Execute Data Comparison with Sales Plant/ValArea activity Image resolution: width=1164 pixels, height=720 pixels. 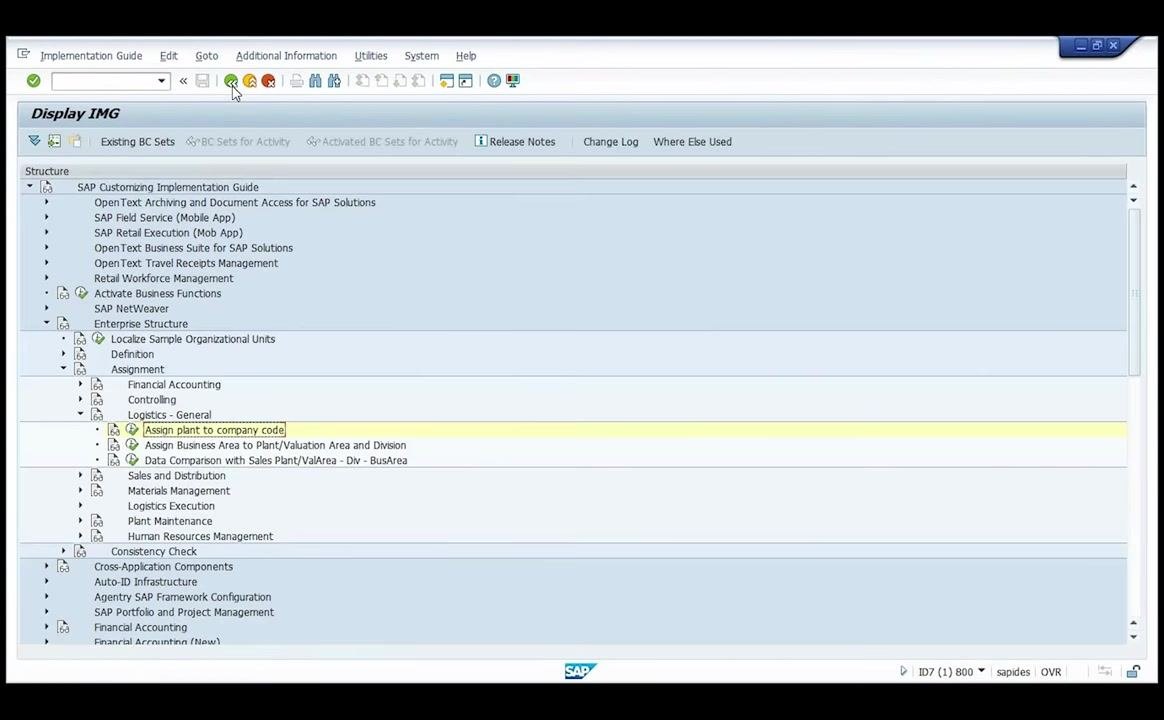(132, 460)
